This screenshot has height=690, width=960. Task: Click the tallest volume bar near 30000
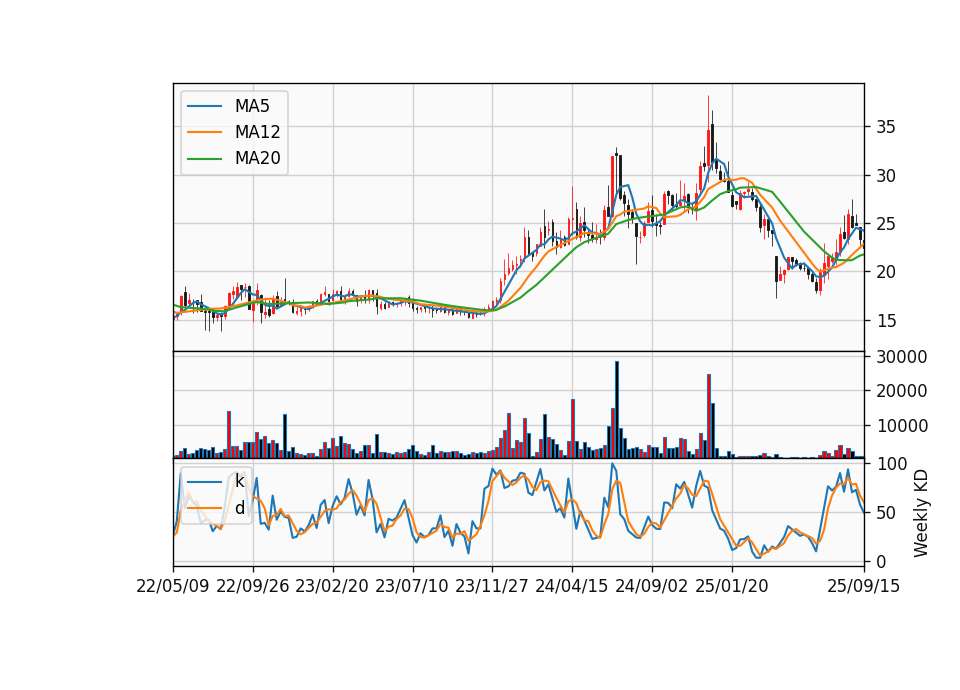[617, 410]
